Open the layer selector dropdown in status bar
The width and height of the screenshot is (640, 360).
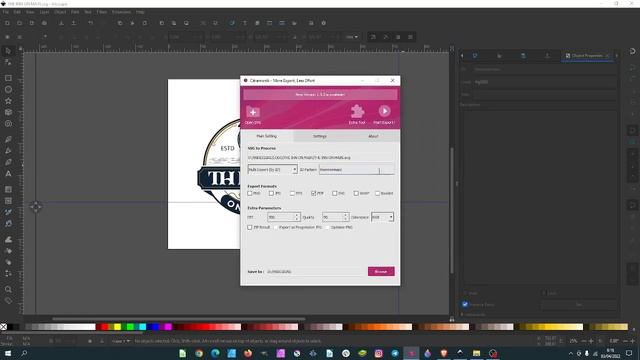tap(121, 341)
